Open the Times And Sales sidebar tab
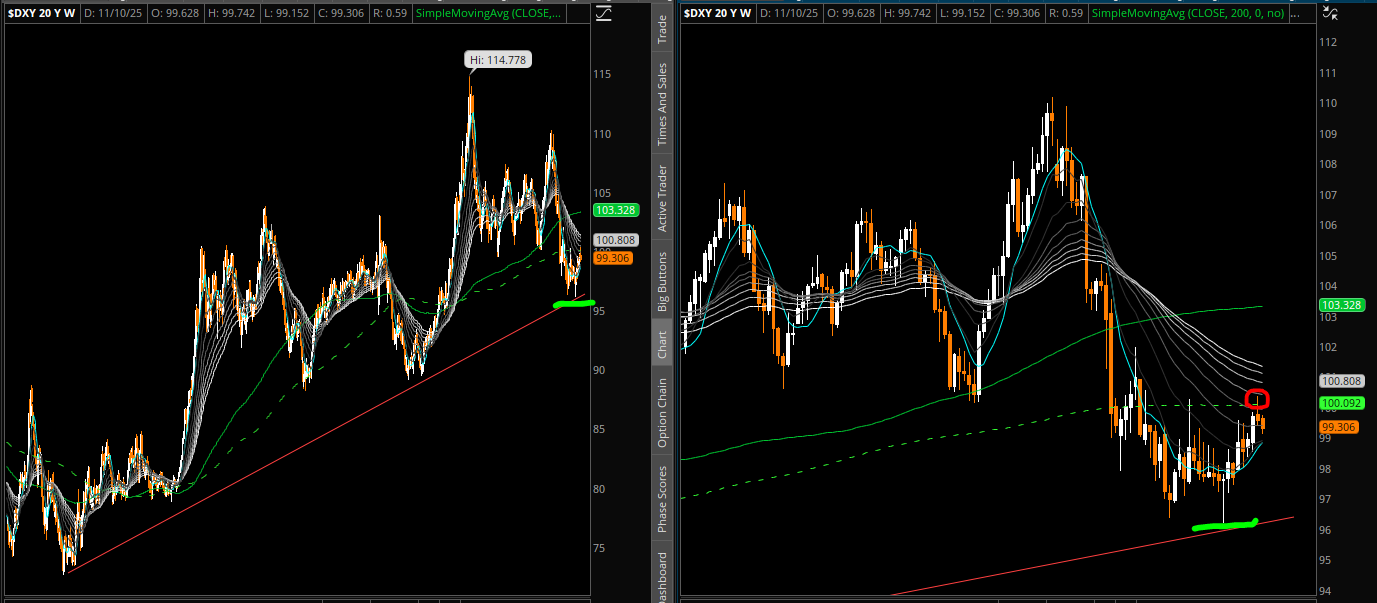1377x603 pixels. tap(662, 104)
